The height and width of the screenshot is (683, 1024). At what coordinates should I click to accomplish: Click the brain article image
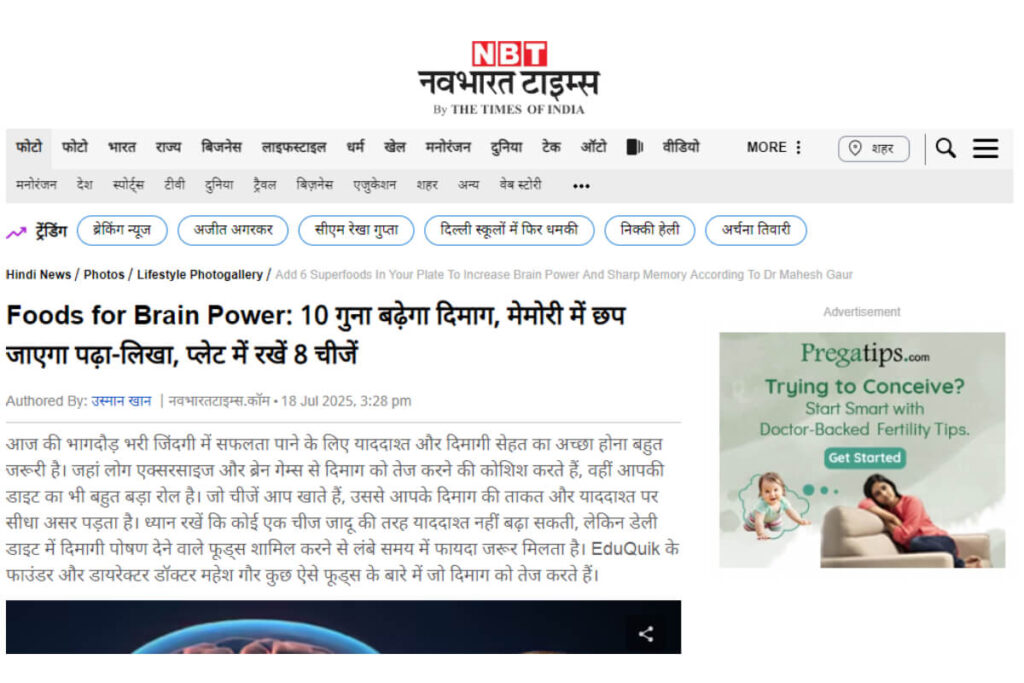(x=300, y=628)
